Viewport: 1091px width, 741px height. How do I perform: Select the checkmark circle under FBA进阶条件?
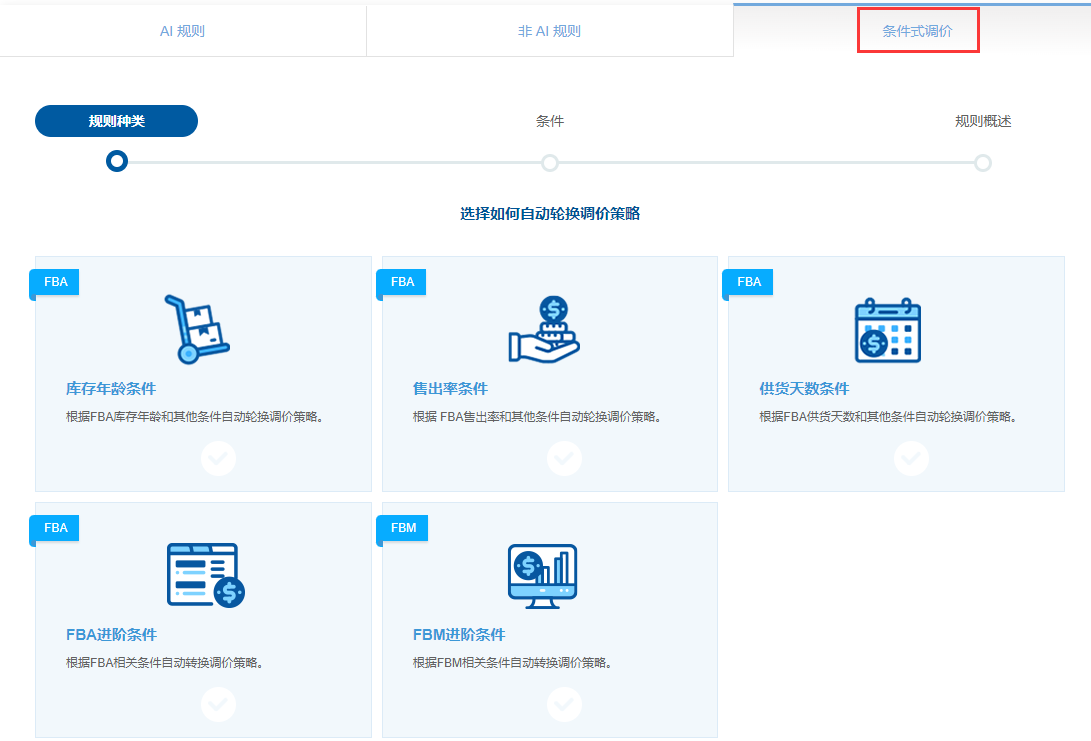coord(218,704)
